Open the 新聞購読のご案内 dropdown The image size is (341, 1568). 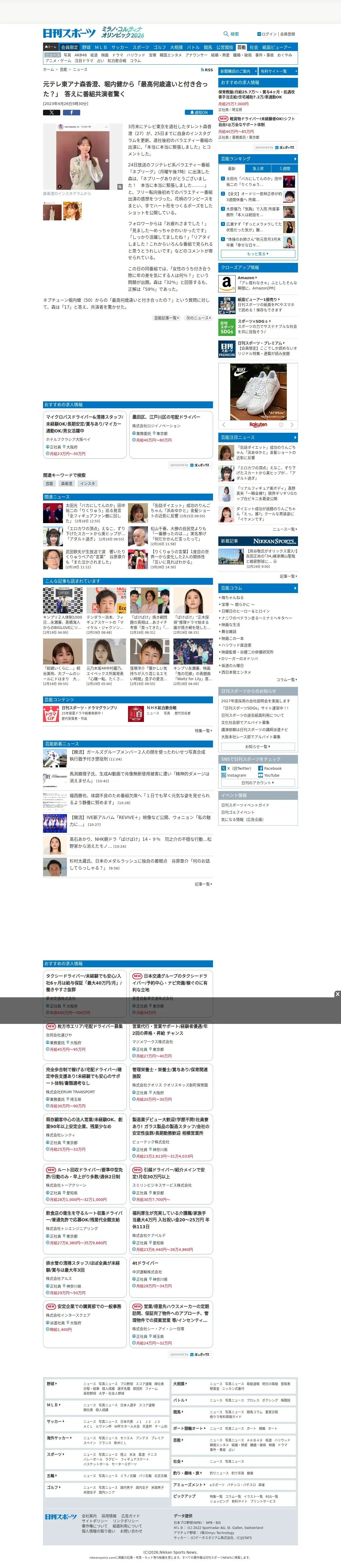[x=238, y=71]
